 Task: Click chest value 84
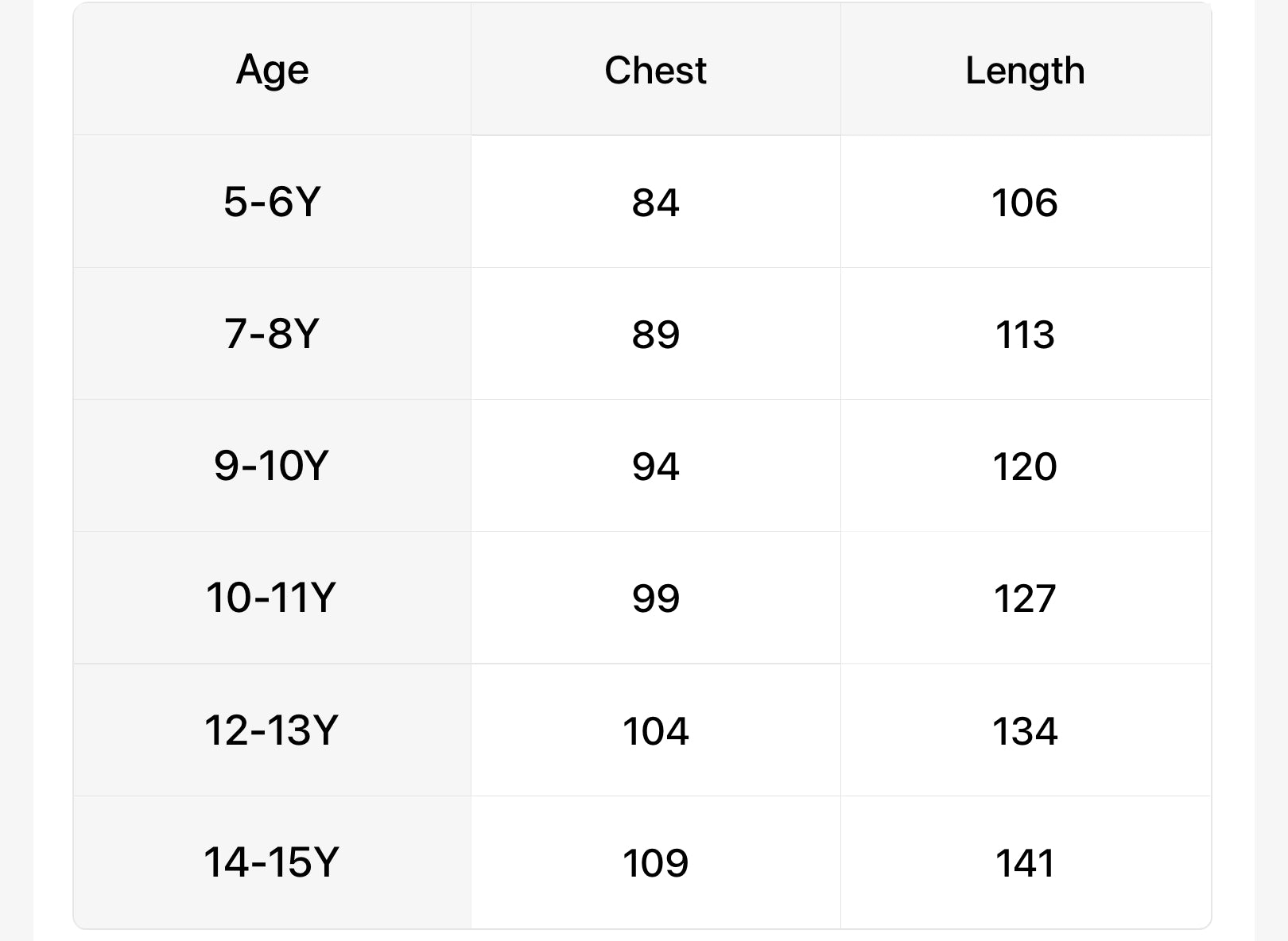(655, 202)
